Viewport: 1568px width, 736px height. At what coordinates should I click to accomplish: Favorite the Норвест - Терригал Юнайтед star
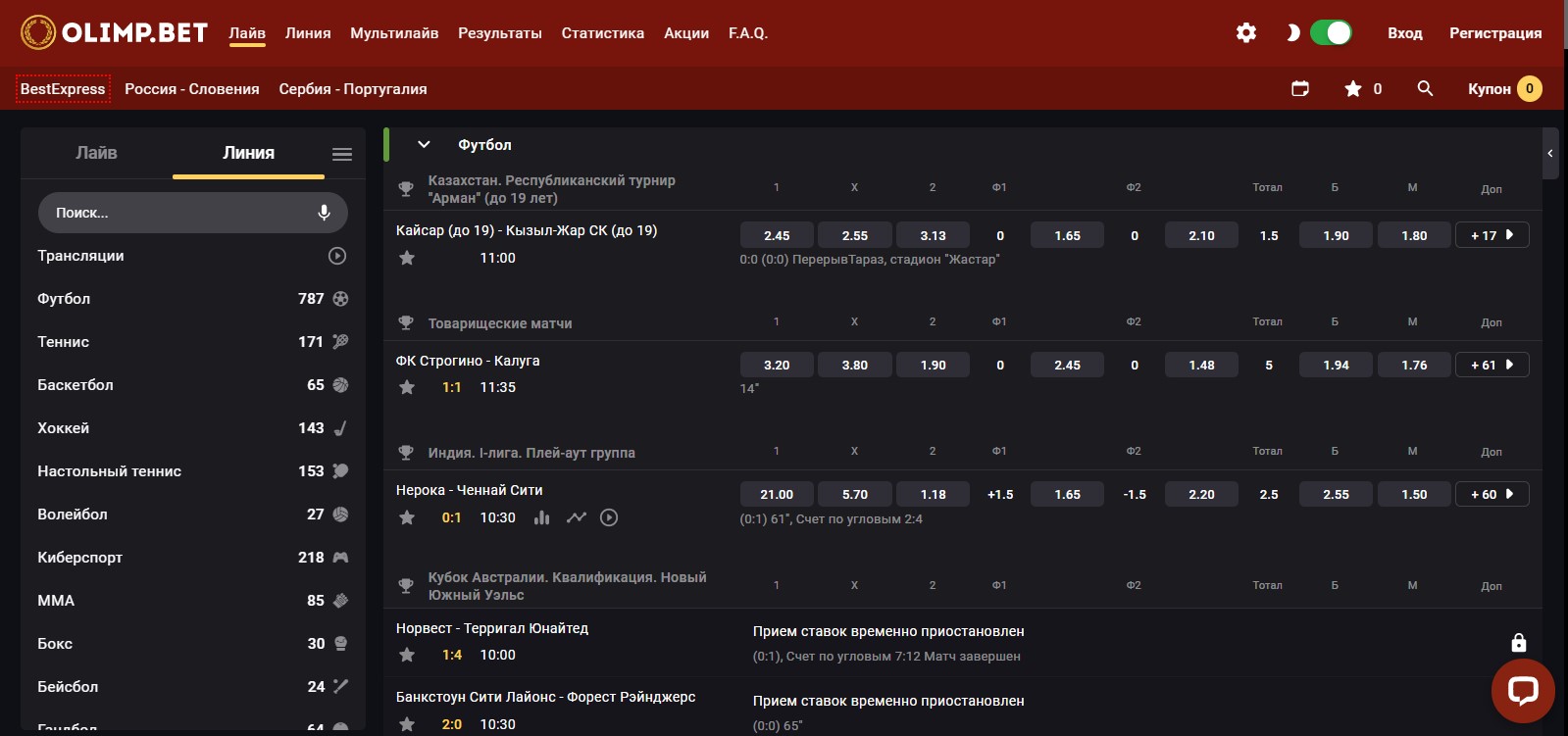[407, 655]
